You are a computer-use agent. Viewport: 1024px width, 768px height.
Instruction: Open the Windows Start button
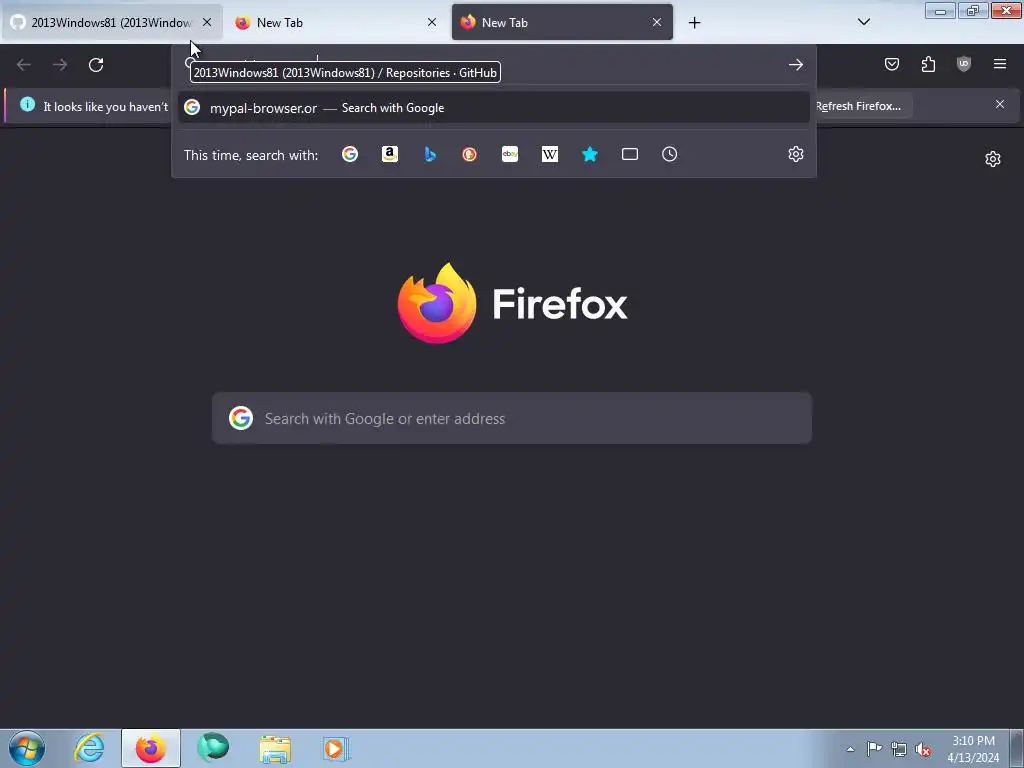pyautogui.click(x=27, y=748)
